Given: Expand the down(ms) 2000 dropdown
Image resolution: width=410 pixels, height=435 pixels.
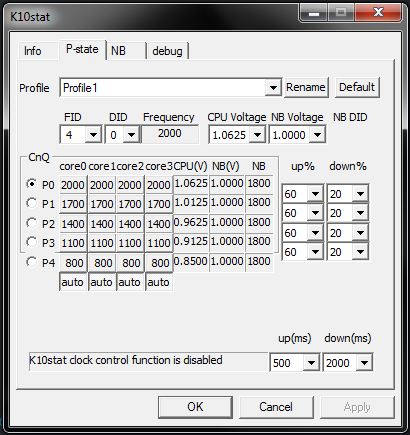Looking at the screenshot, I should click(x=364, y=362).
